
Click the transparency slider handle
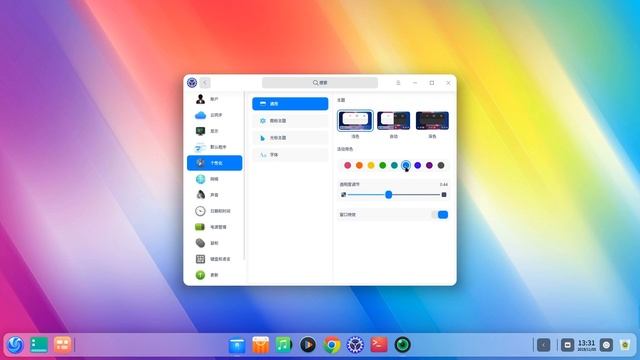[389, 195]
